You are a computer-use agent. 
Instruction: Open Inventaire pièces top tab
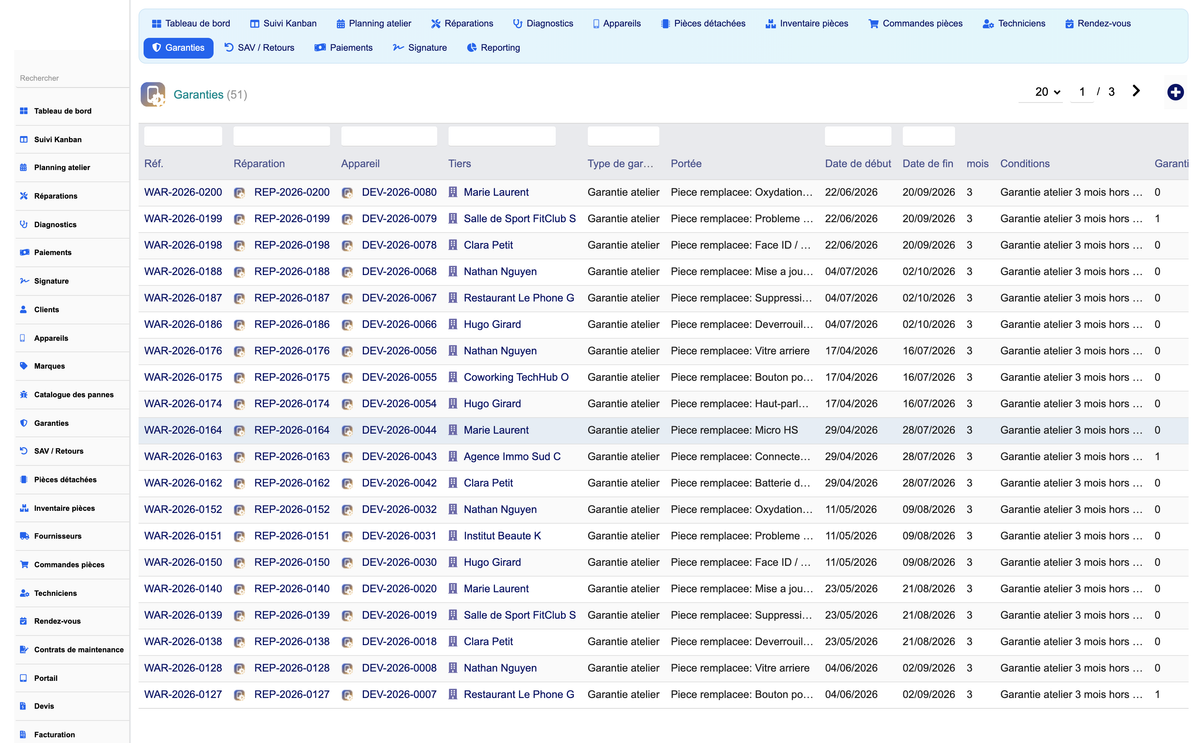point(807,23)
